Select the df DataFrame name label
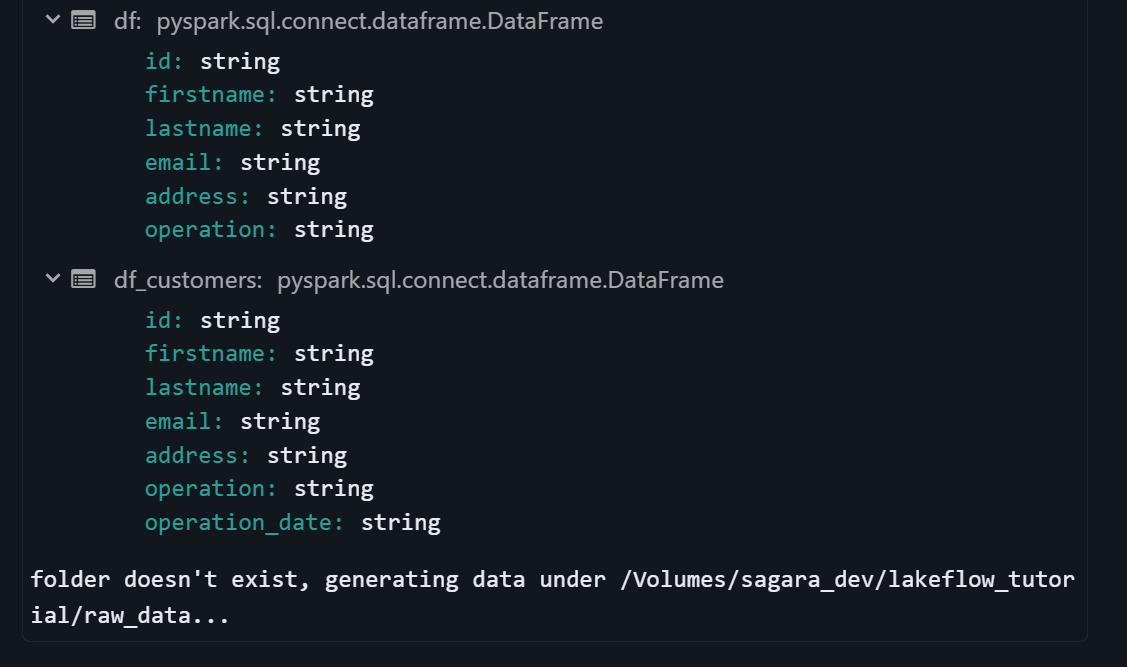 point(127,21)
